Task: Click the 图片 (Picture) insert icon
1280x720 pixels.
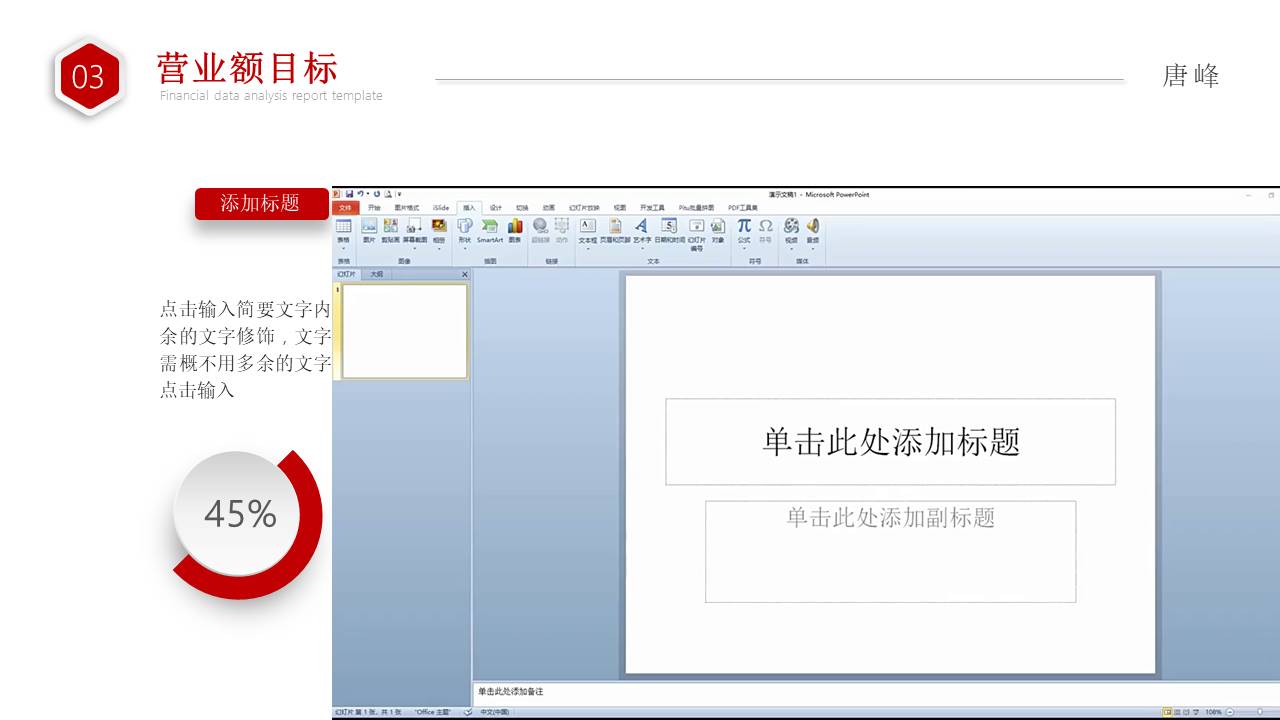Action: [x=369, y=229]
